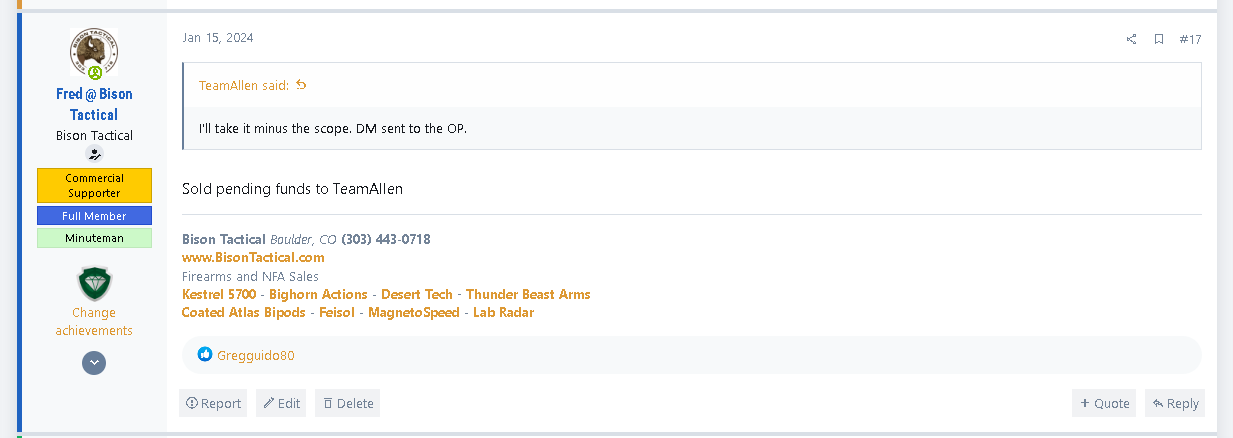Click the share icon on post #17

(1131, 39)
